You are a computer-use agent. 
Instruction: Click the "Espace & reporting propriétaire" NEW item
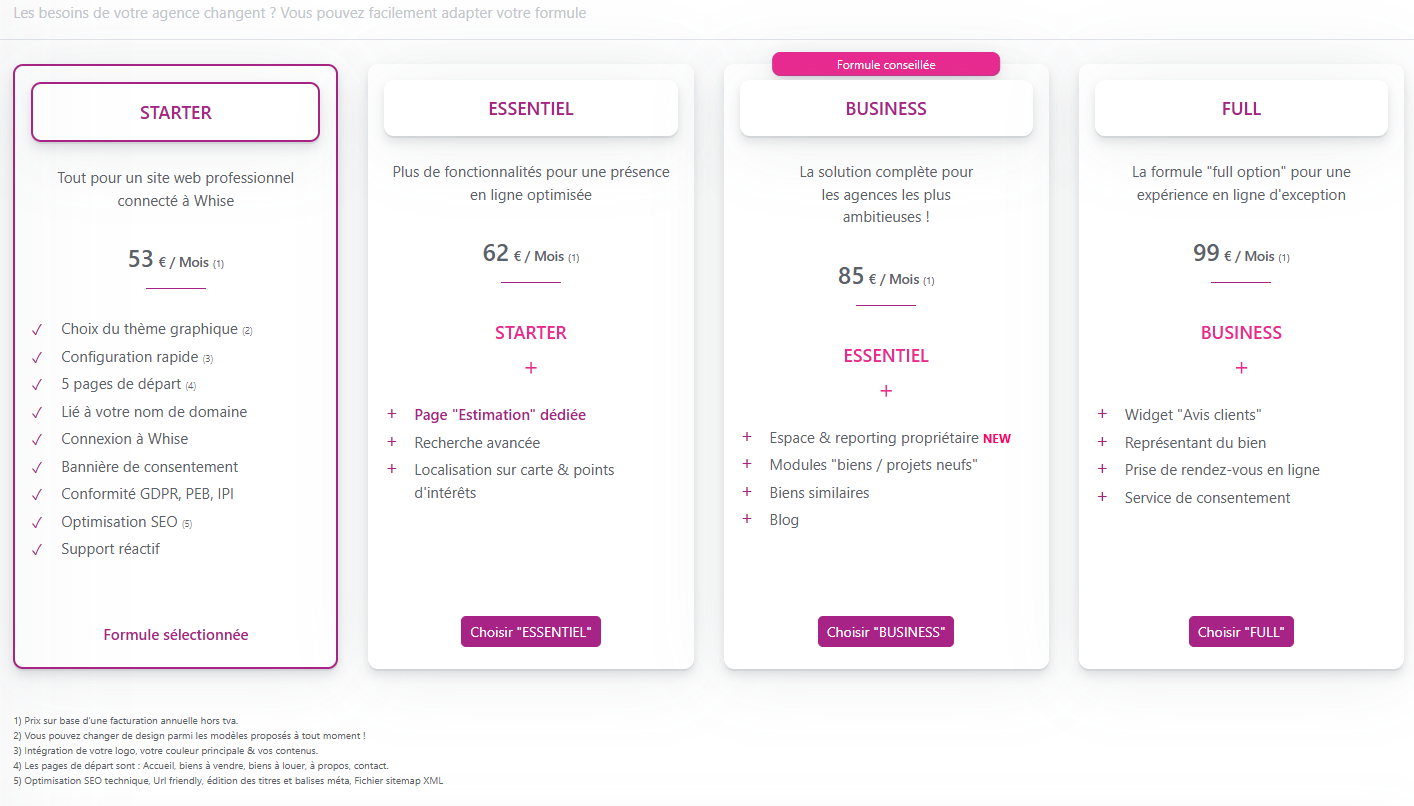(890, 438)
